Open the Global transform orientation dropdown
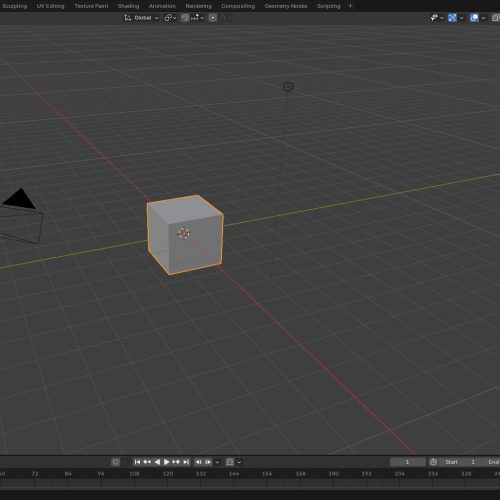 141,18
